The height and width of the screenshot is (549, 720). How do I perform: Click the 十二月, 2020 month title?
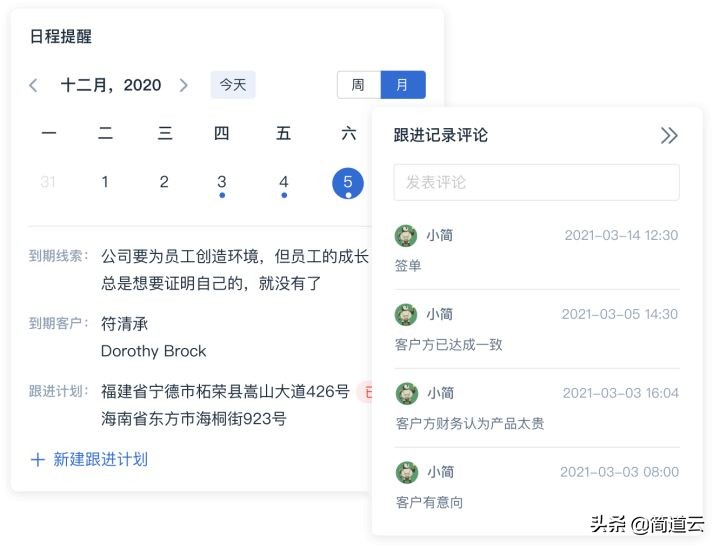coord(111,85)
